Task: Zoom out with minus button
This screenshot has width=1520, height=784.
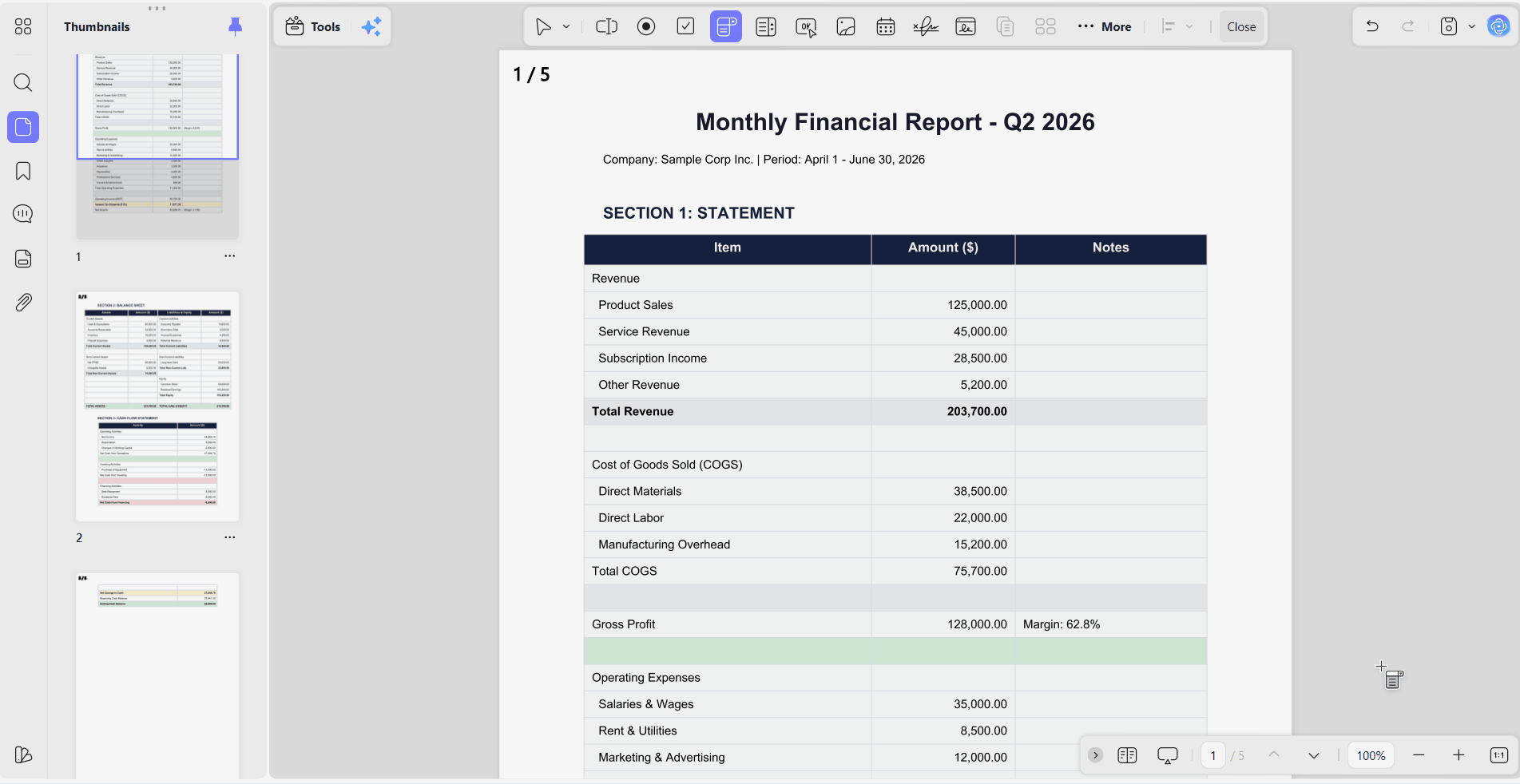Action: click(x=1419, y=755)
